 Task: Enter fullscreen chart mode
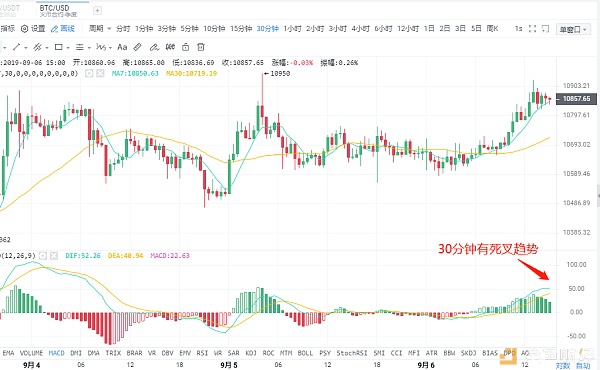532,29
